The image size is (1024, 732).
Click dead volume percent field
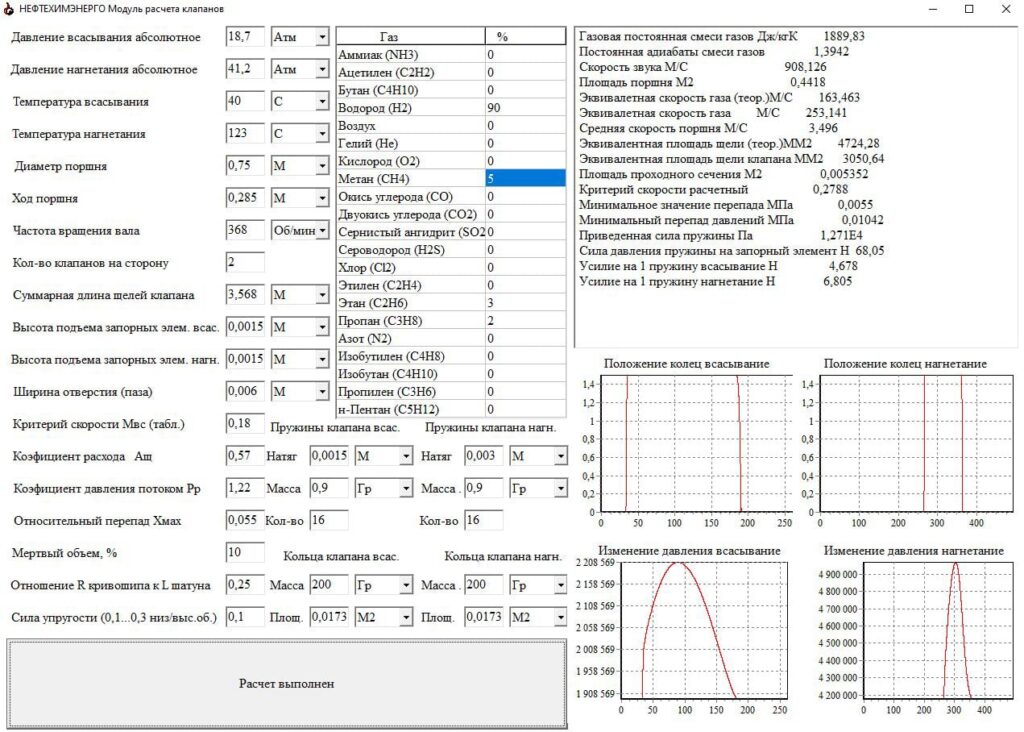pyautogui.click(x=245, y=552)
